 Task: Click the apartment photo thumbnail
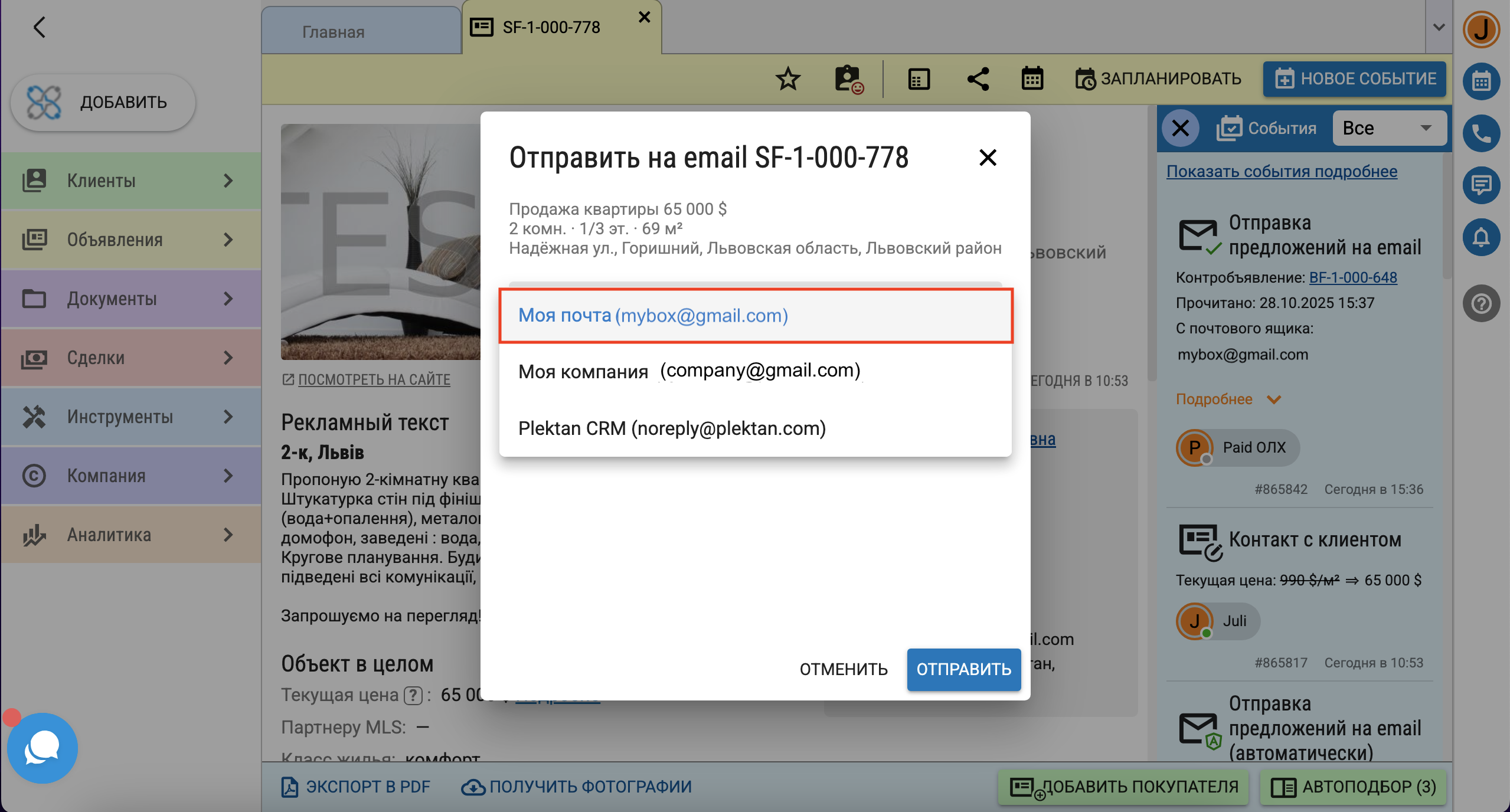(381, 242)
